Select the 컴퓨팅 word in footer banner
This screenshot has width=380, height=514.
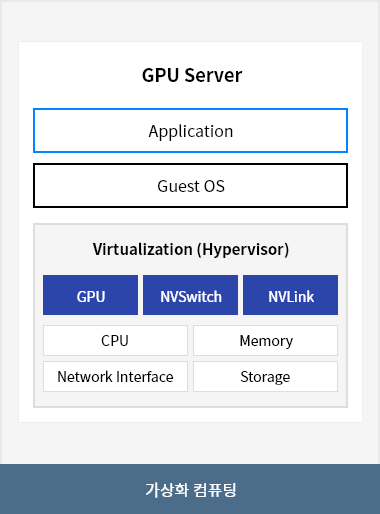click(215, 490)
